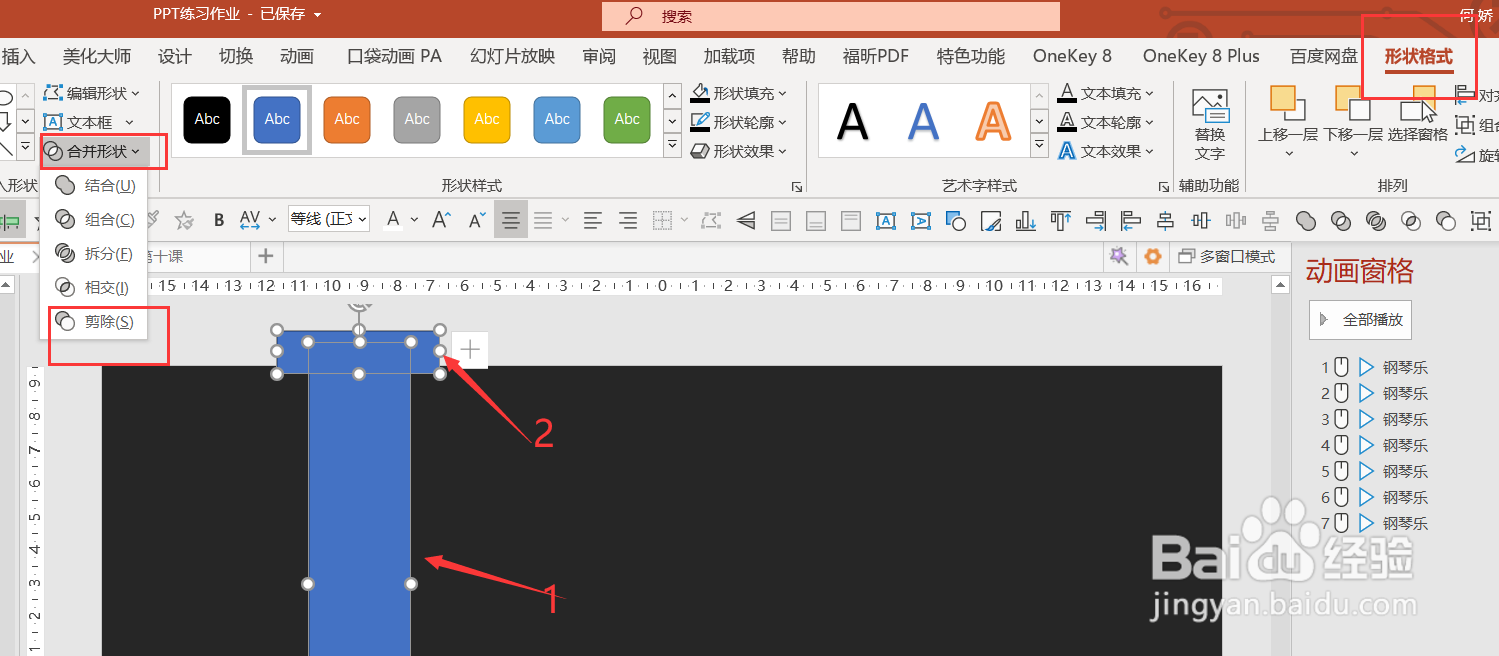
Task: Click the 选择窗格 selection pane icon
Action: pos(1418,117)
